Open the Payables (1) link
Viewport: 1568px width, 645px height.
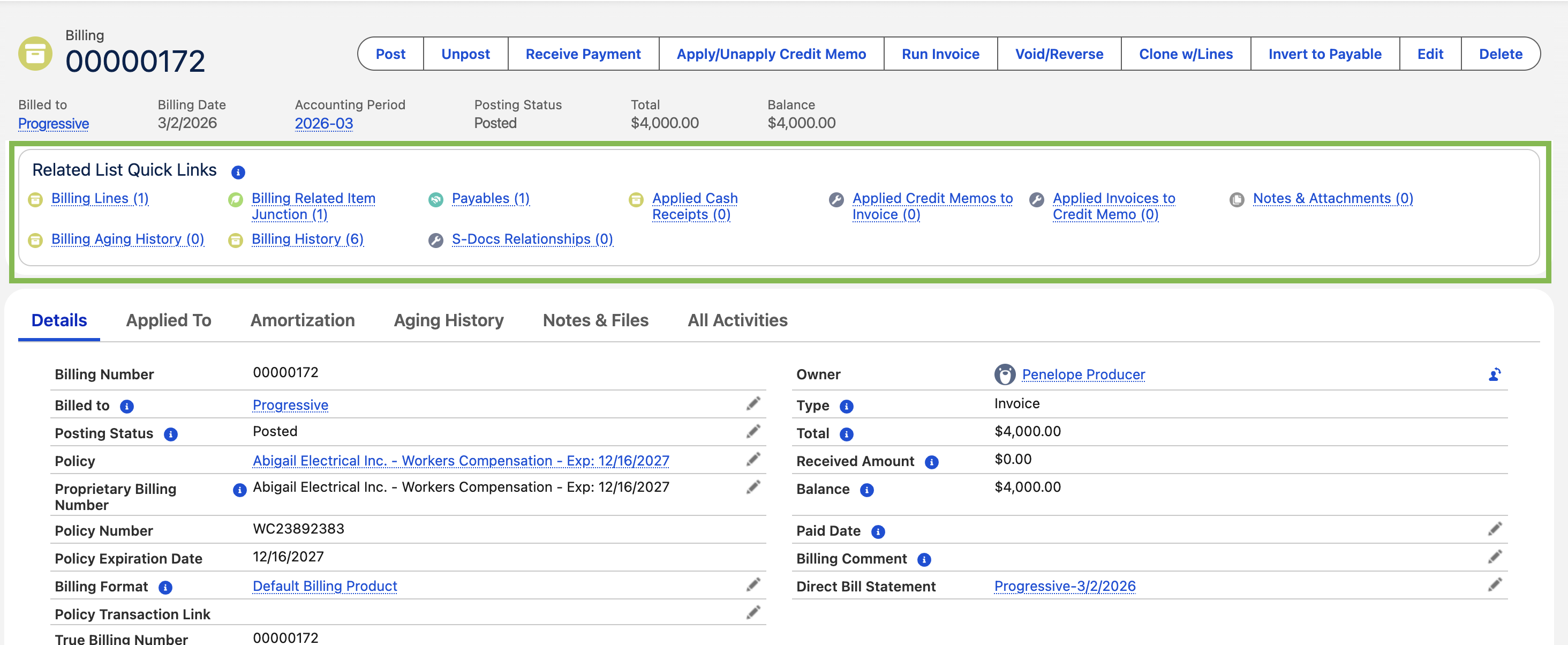(x=491, y=199)
